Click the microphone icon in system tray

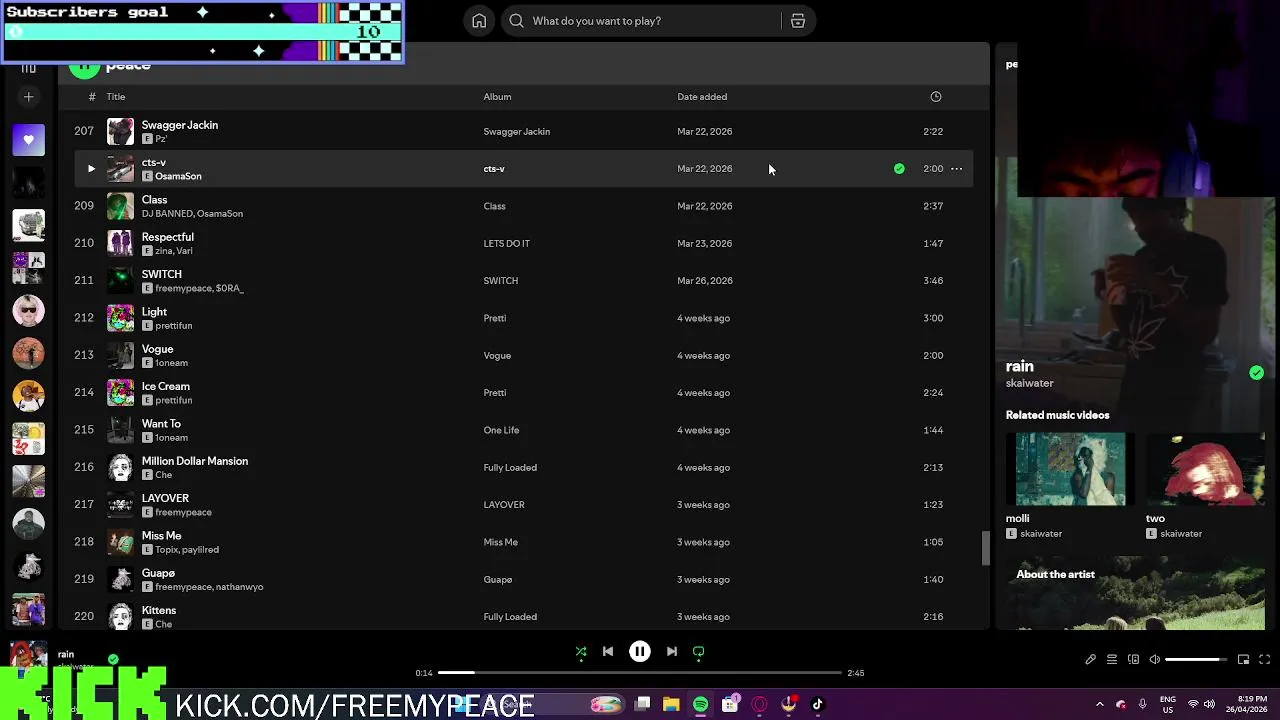click(x=1142, y=704)
